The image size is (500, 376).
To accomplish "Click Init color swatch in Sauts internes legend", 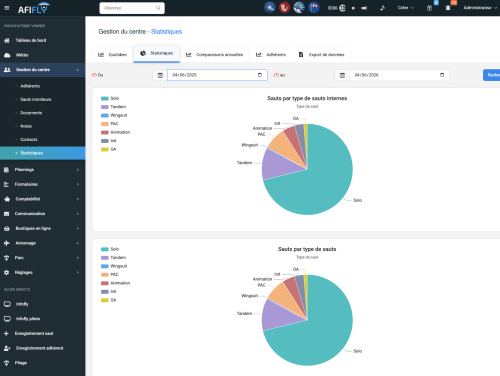I will click(x=105, y=141).
